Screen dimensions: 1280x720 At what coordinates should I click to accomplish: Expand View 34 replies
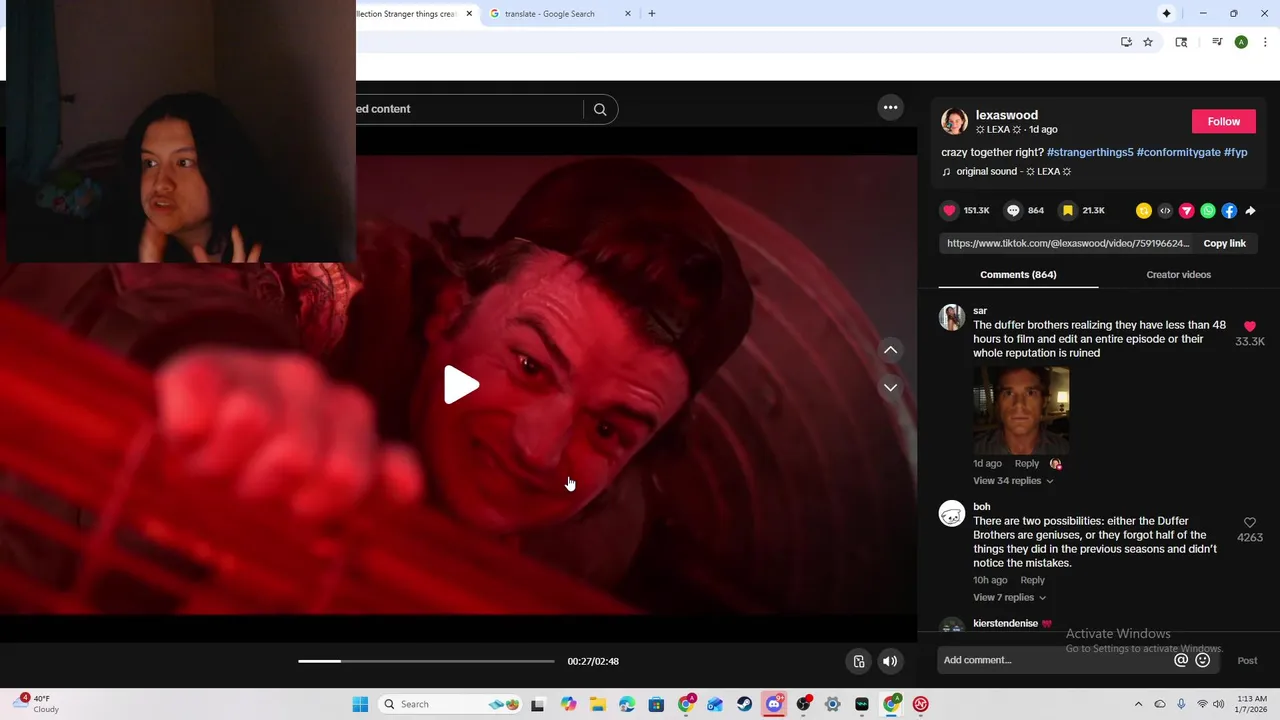pos(1013,481)
